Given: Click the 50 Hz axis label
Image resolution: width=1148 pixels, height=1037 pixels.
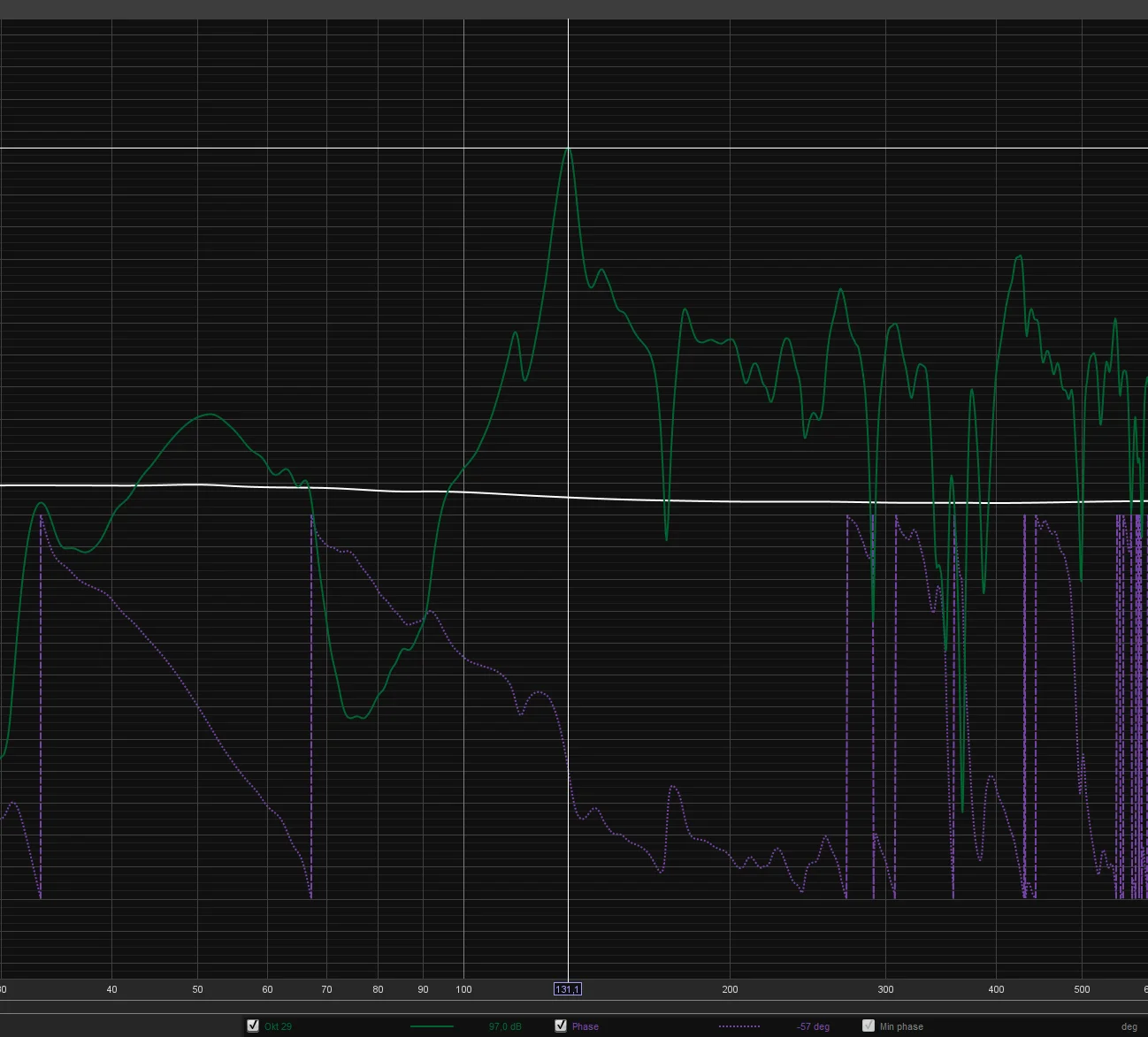Looking at the screenshot, I should coord(197,989).
